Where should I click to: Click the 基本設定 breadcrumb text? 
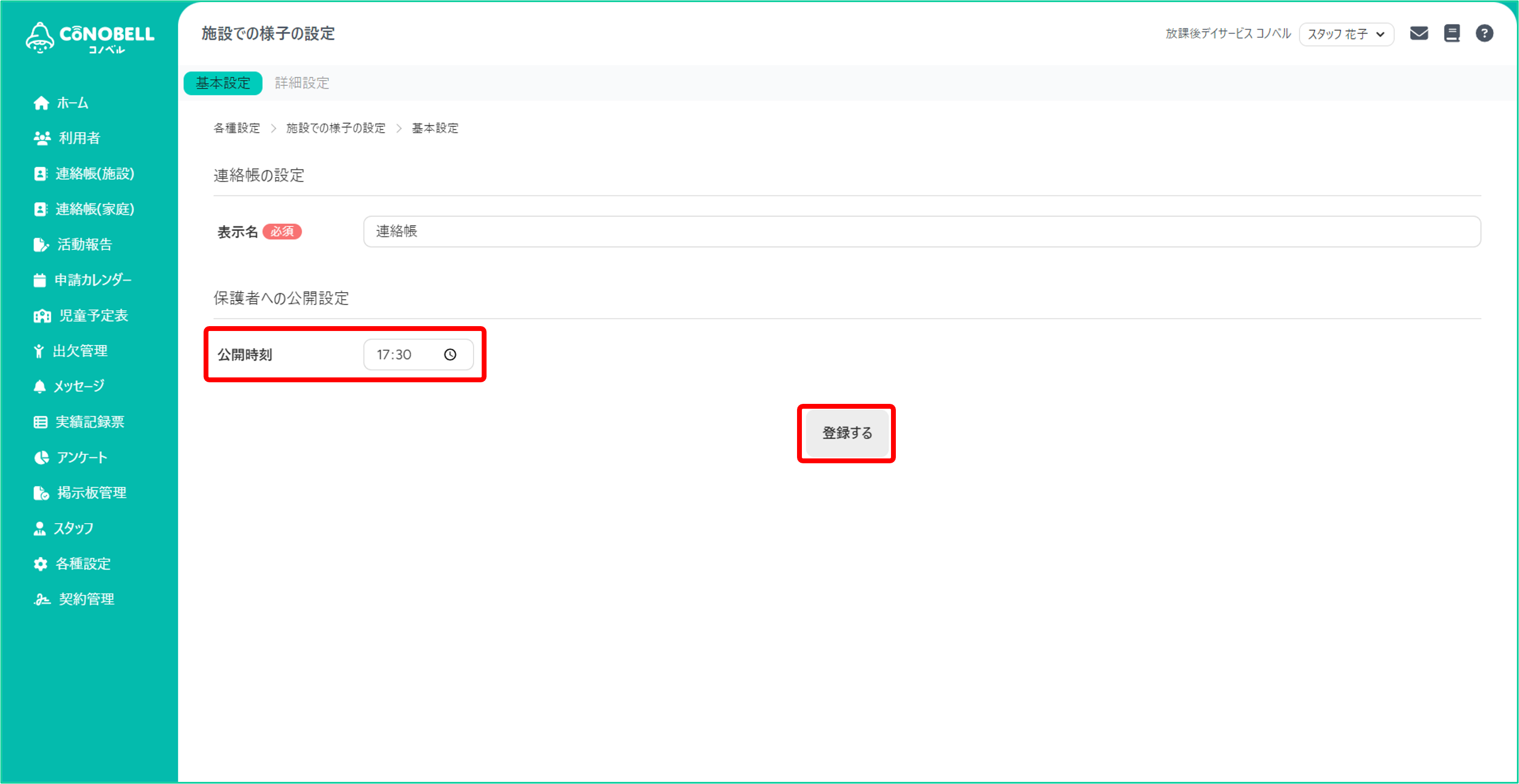(435, 129)
